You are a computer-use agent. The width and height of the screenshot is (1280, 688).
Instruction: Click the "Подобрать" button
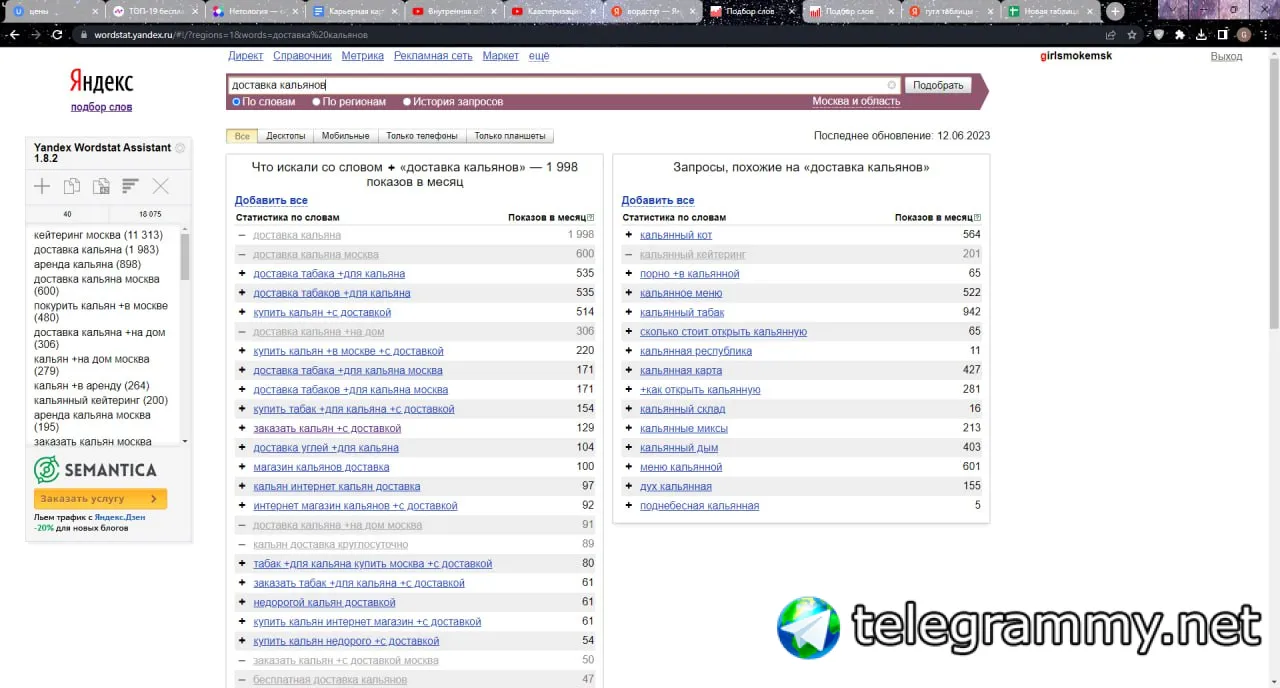pyautogui.click(x=938, y=85)
